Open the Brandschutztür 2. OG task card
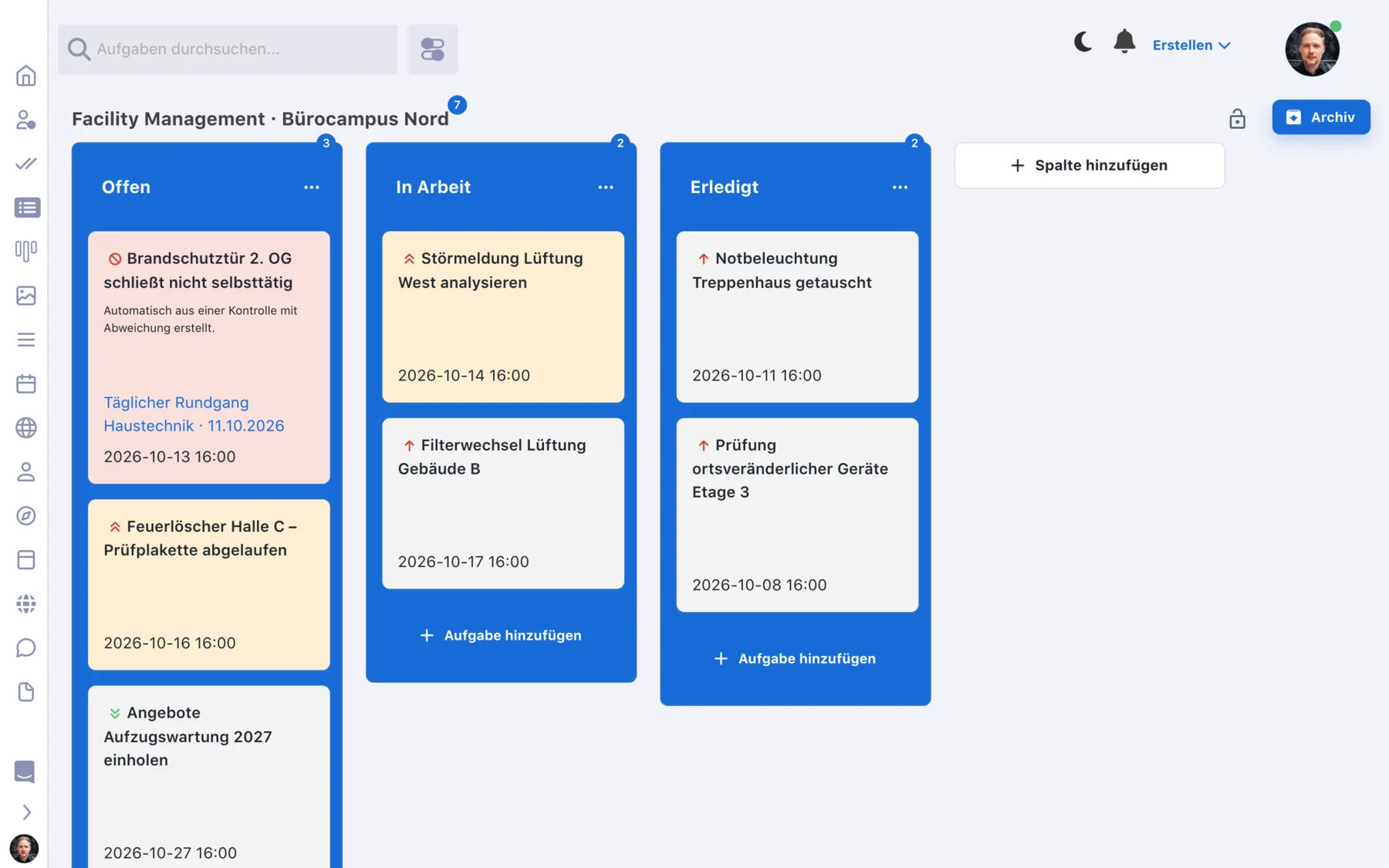This screenshot has width=1389, height=868. click(x=209, y=357)
